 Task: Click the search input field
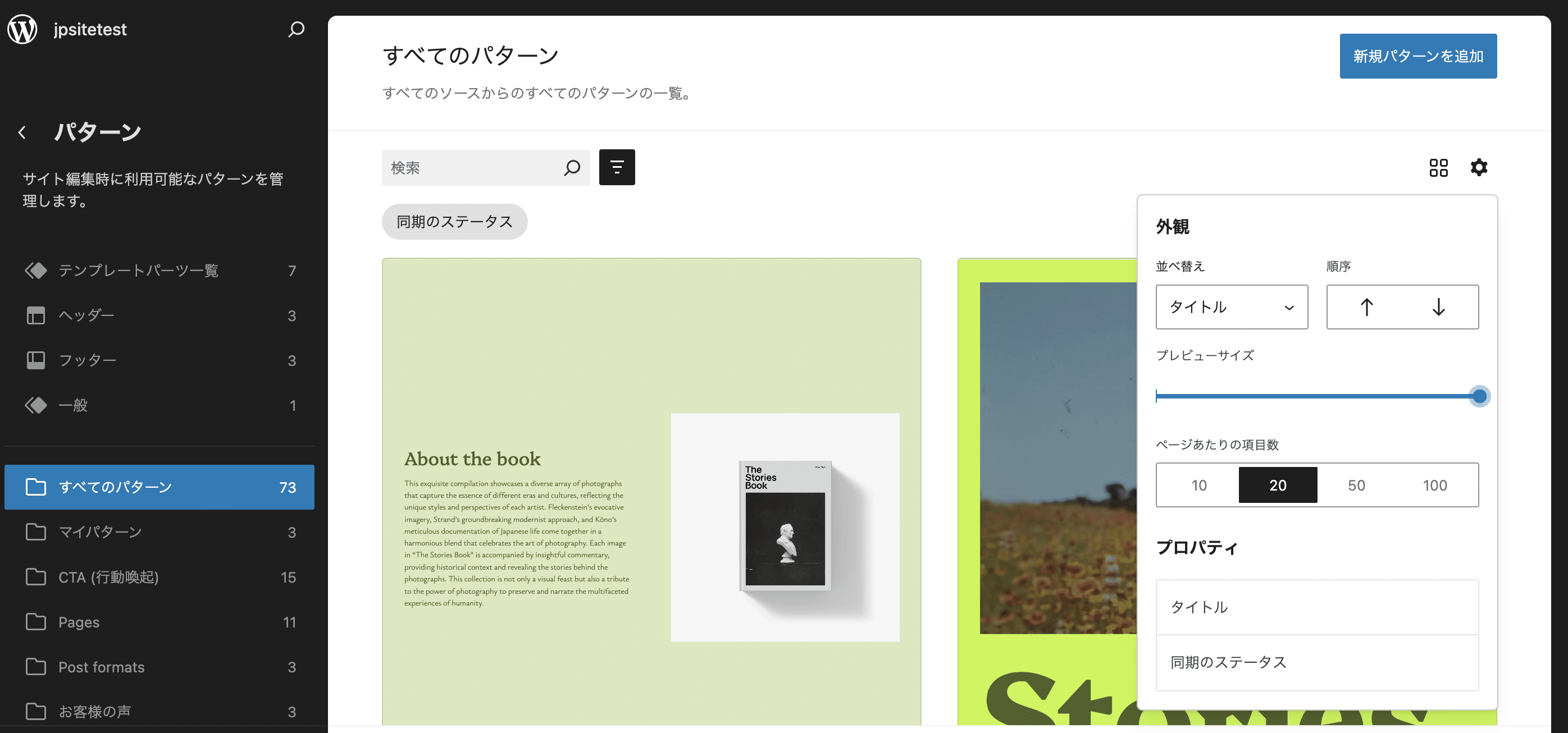[x=485, y=167]
